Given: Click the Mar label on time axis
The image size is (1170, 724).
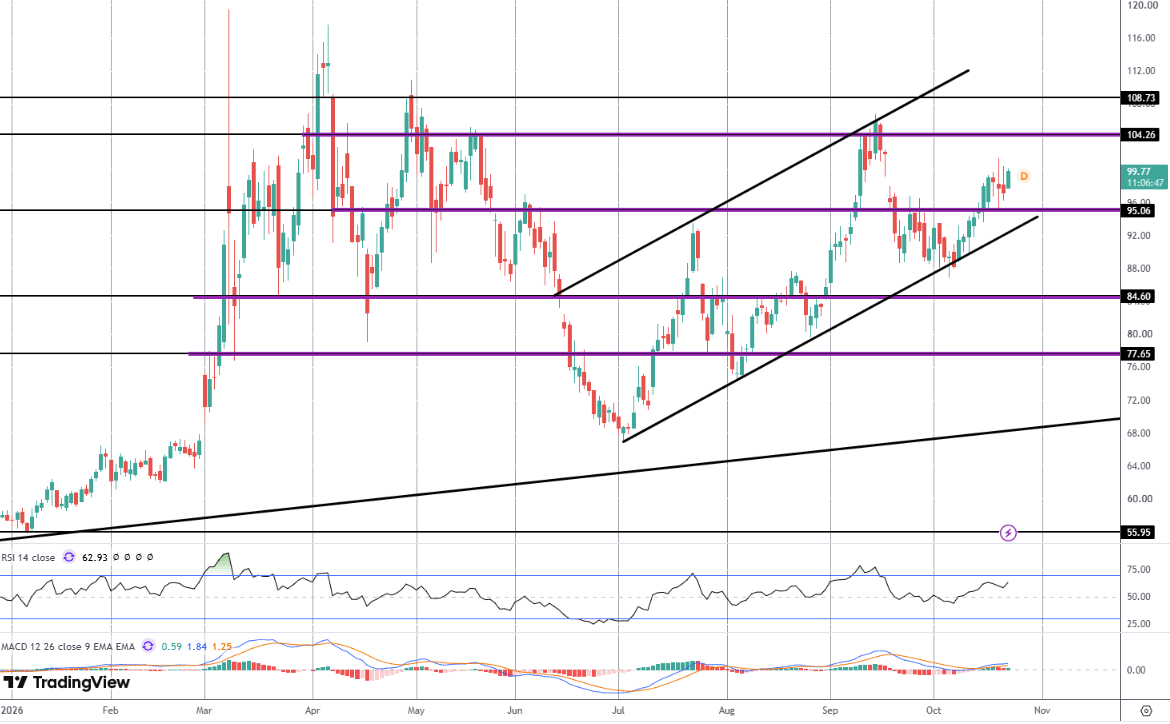Looking at the screenshot, I should (x=204, y=711).
